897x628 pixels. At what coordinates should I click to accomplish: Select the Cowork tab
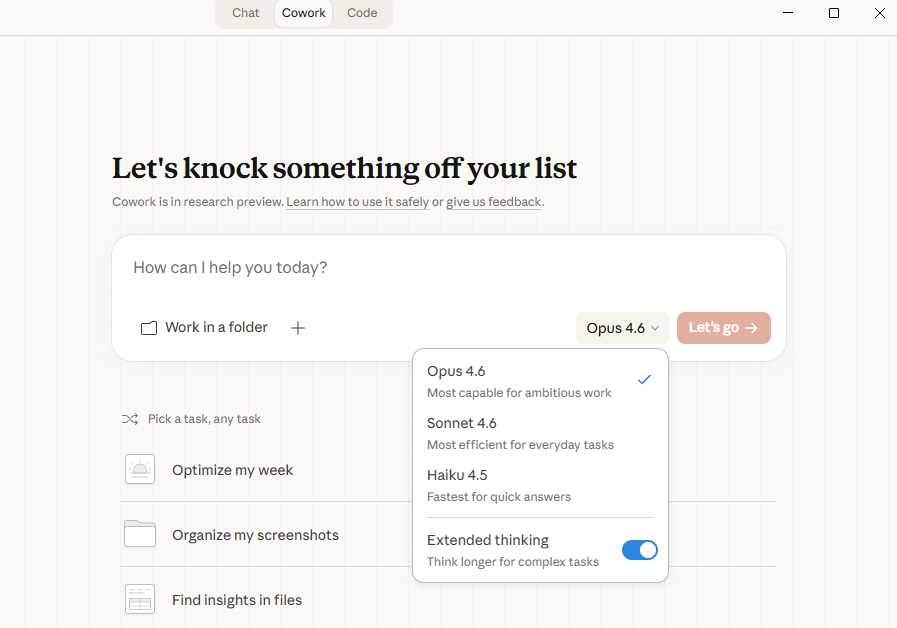click(x=303, y=13)
